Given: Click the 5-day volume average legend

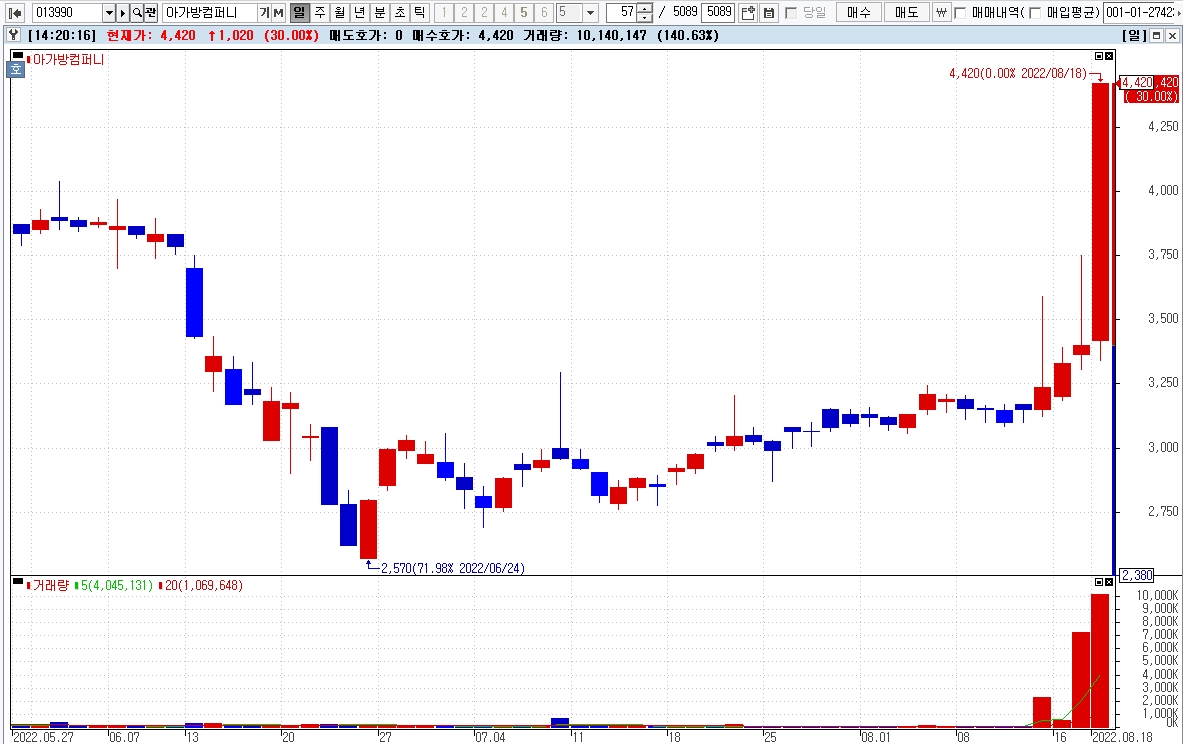Looking at the screenshot, I should point(115,586).
